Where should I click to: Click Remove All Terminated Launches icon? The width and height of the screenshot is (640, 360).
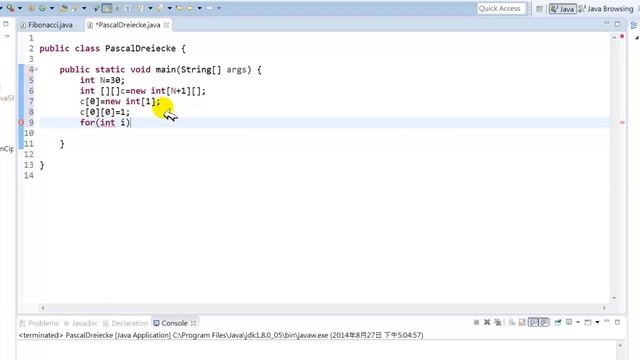pos(498,322)
